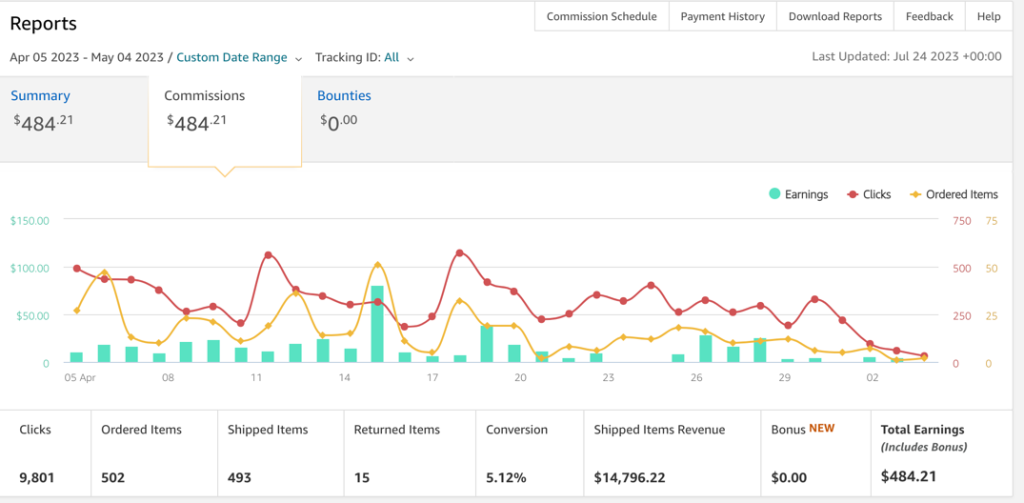The width and height of the screenshot is (1024, 503).
Task: Toggle the Clicks legend series
Action: click(x=869, y=194)
